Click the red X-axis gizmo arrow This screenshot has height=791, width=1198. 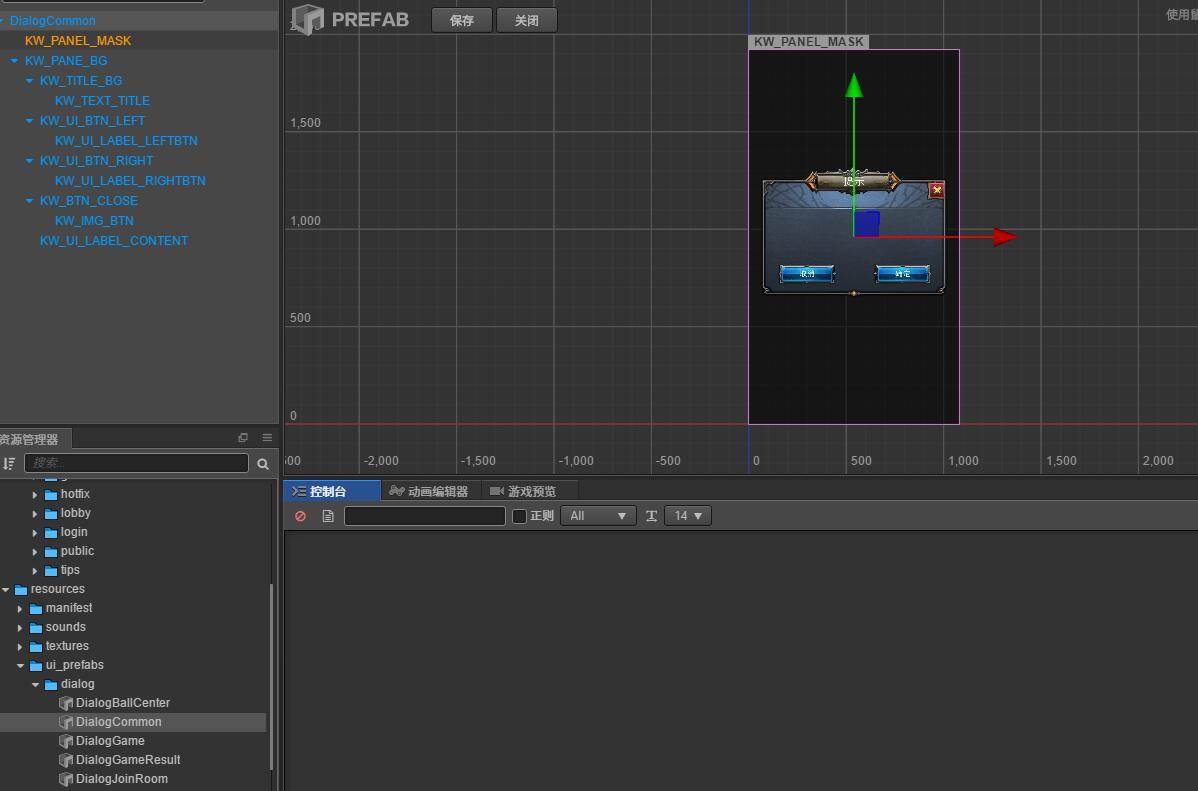pyautogui.click(x=1005, y=237)
